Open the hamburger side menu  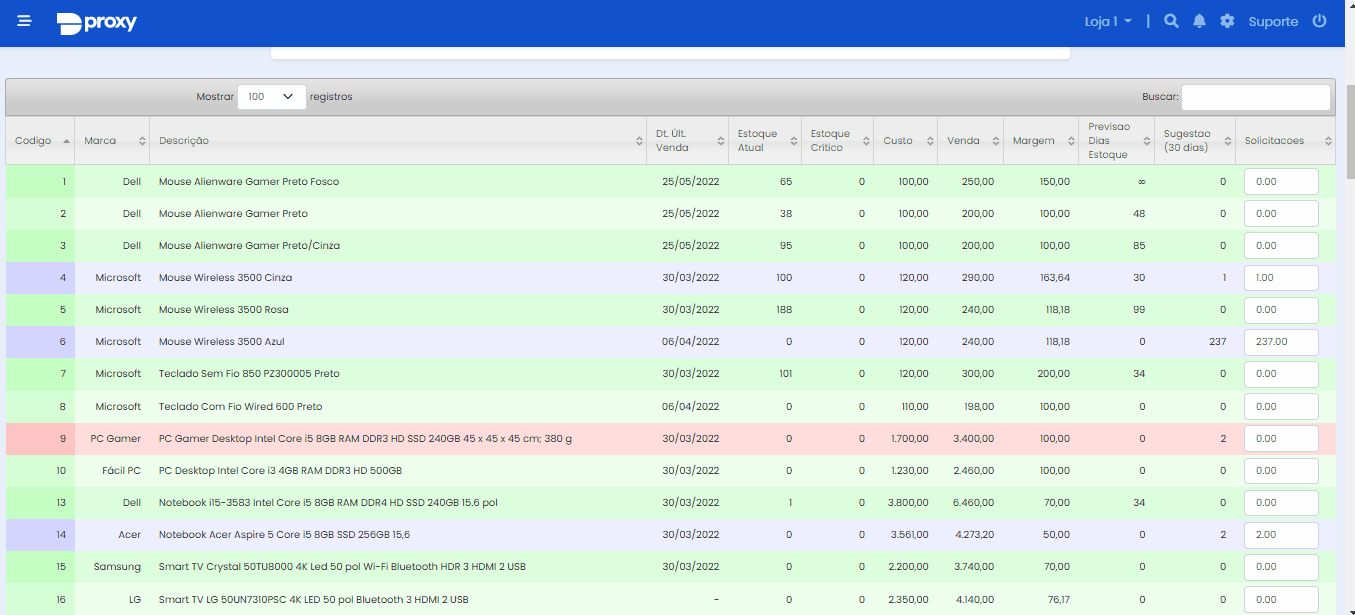tap(24, 21)
